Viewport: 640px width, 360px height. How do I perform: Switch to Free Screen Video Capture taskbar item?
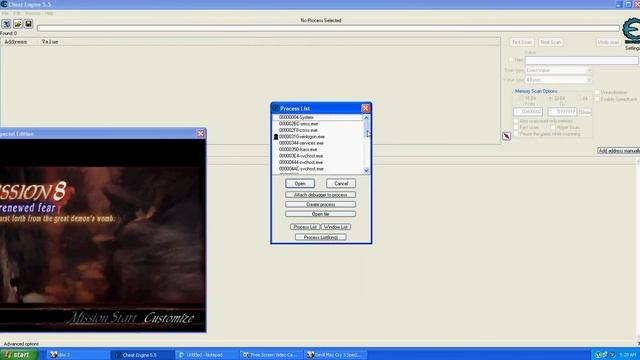(272, 355)
